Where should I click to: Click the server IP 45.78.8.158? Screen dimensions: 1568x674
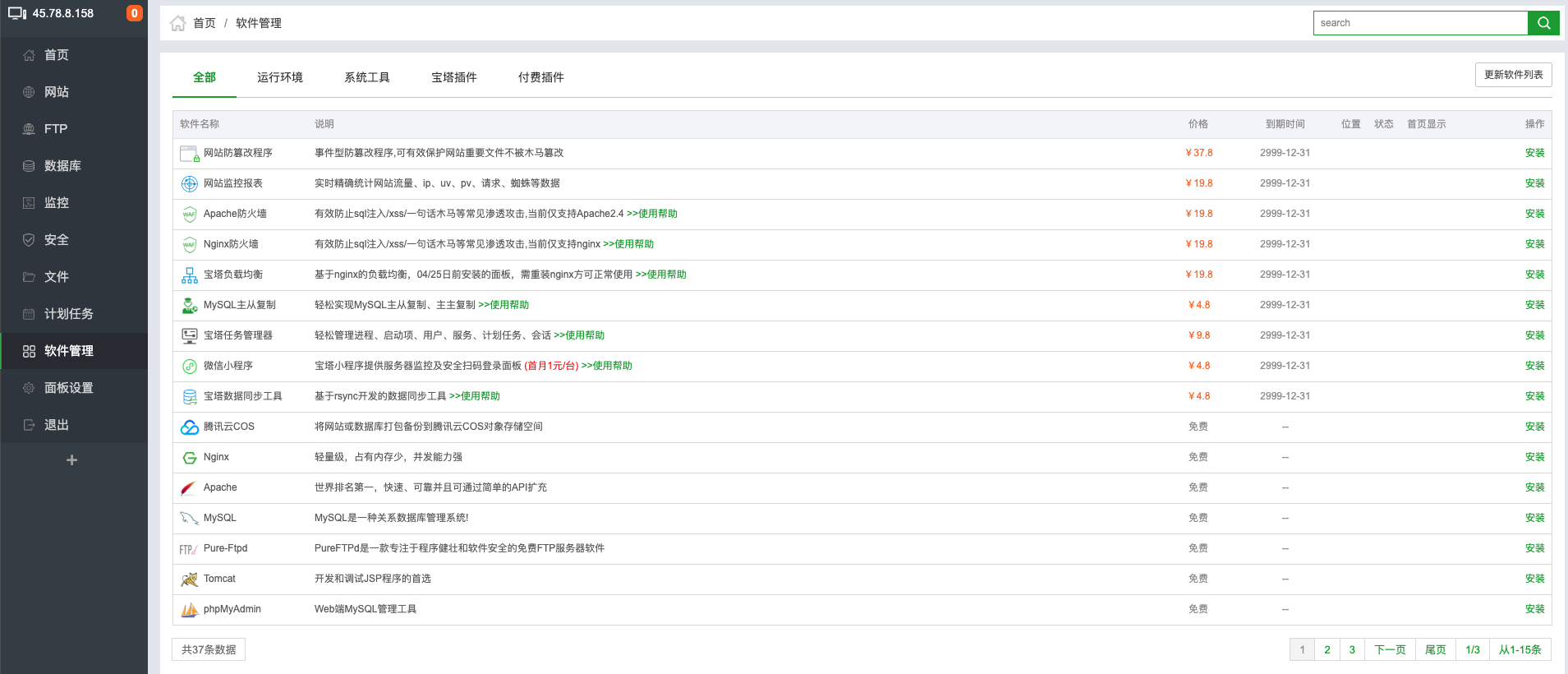pos(63,13)
